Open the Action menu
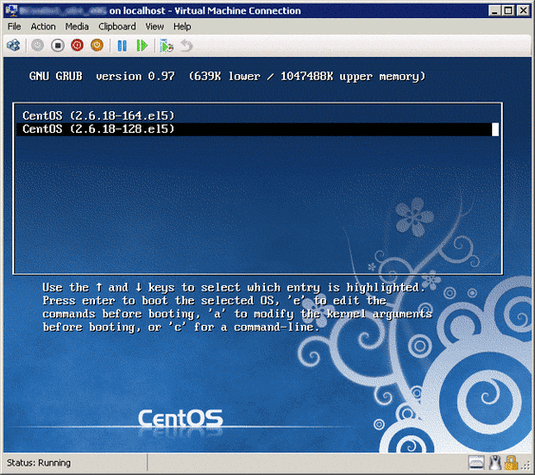 [43, 27]
